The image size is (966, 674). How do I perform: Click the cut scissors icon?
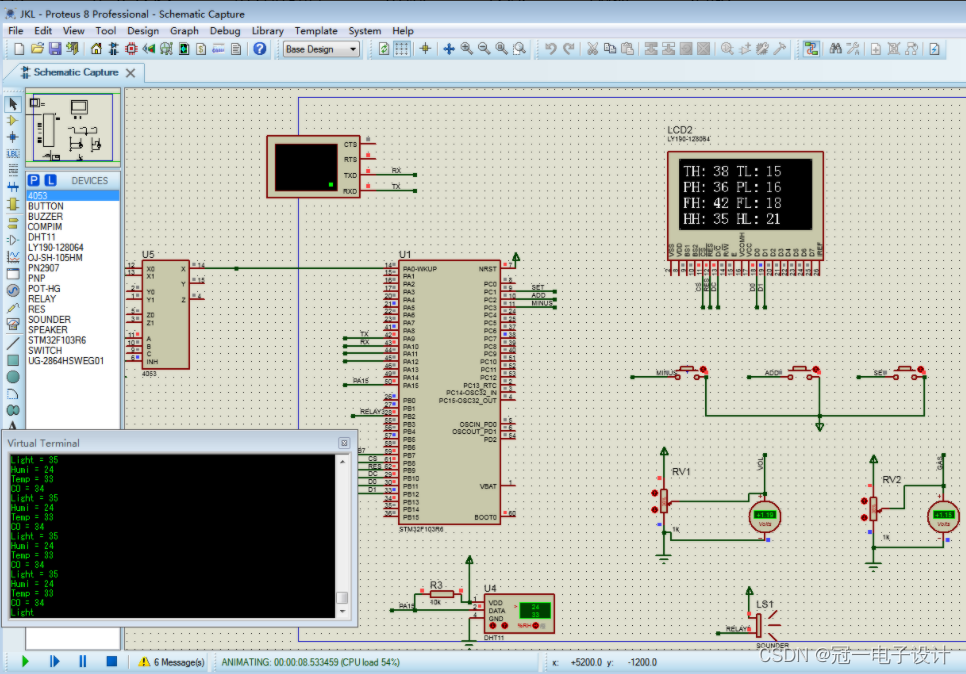592,49
